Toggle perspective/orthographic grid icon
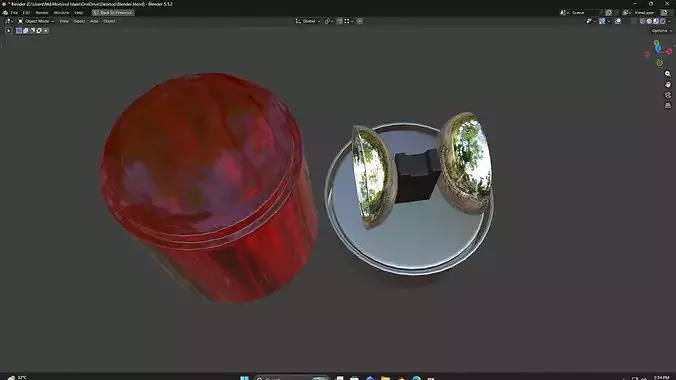The width and height of the screenshot is (676, 380). pyautogui.click(x=668, y=105)
